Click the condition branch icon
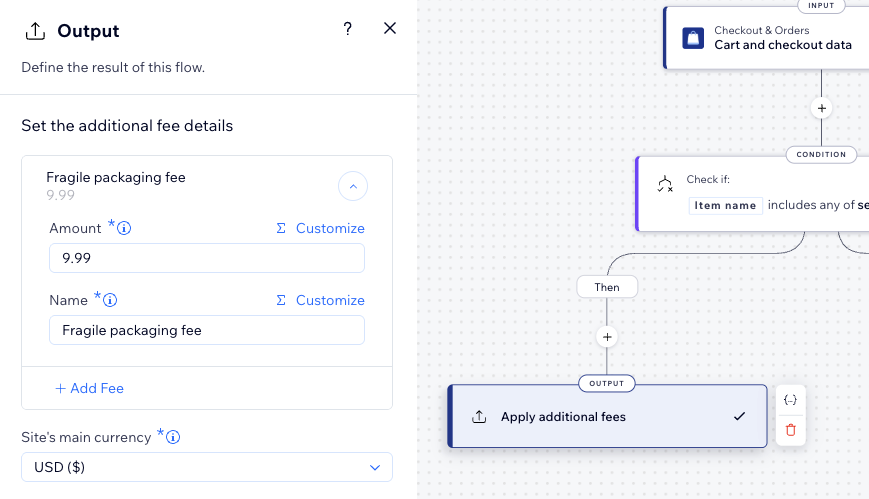The image size is (869, 499). pos(665,184)
